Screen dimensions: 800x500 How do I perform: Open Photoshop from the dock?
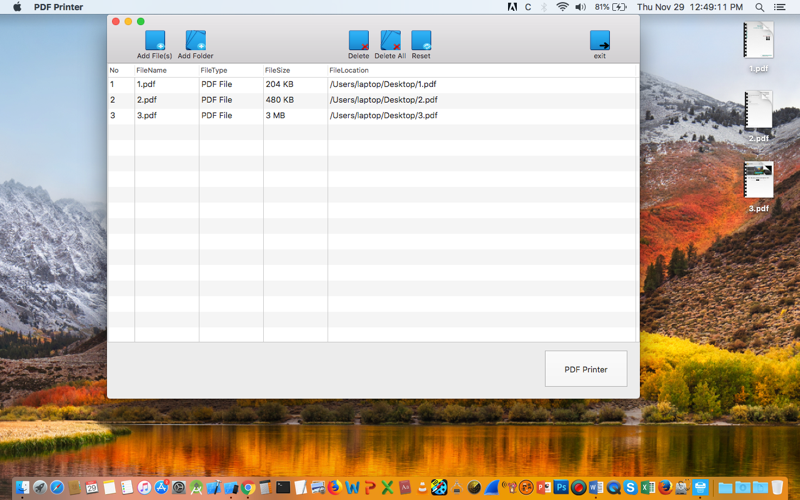[x=561, y=487]
